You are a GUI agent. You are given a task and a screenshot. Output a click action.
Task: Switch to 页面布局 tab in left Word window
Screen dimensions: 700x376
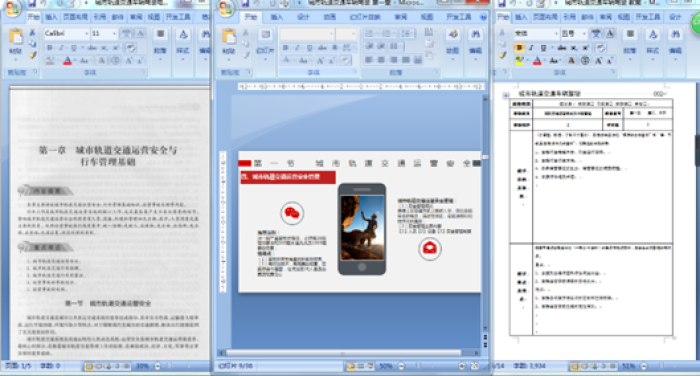(x=75, y=17)
